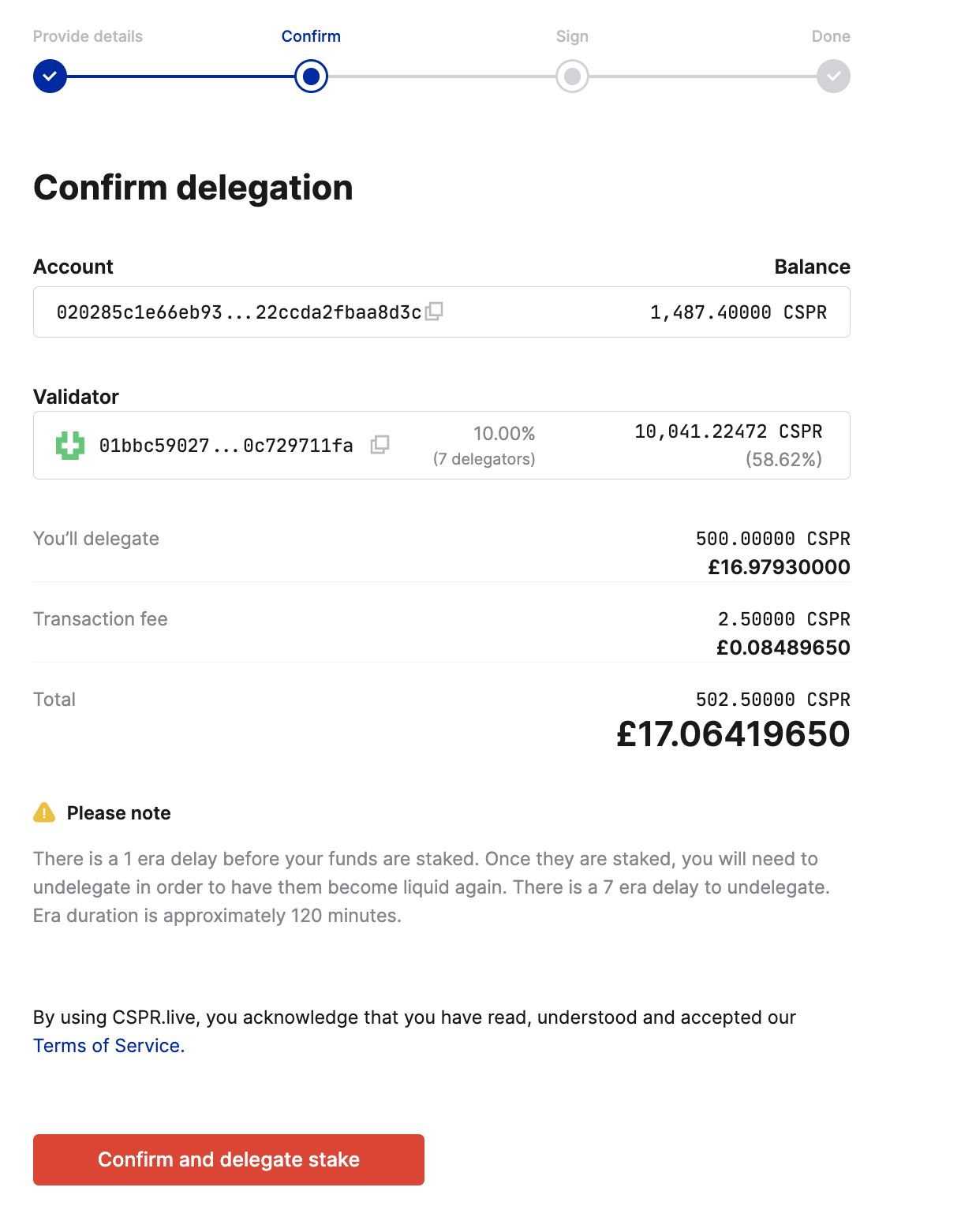Click the Sign step label
This screenshot has width=961, height=1232.
click(572, 35)
